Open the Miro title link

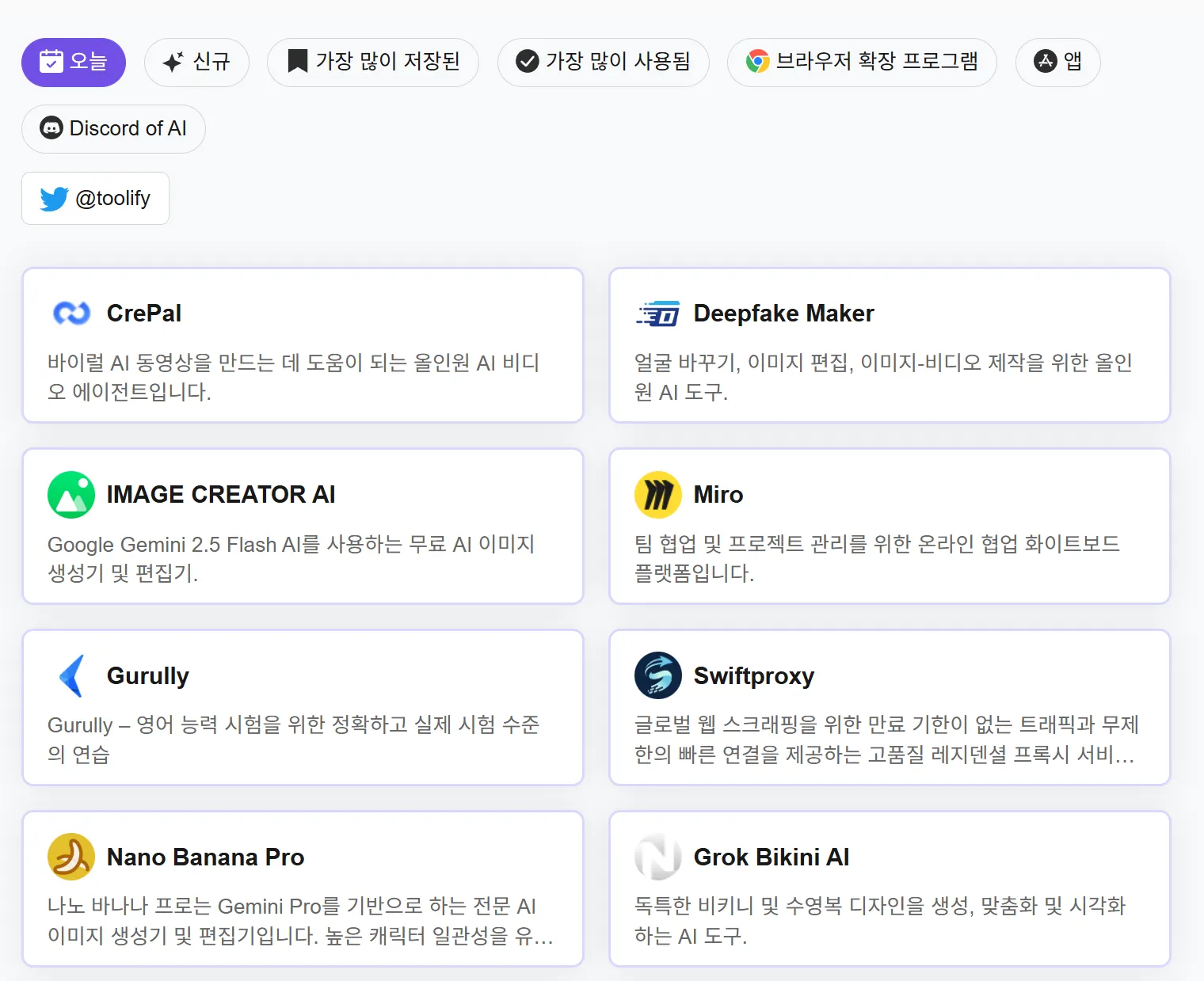[718, 495]
